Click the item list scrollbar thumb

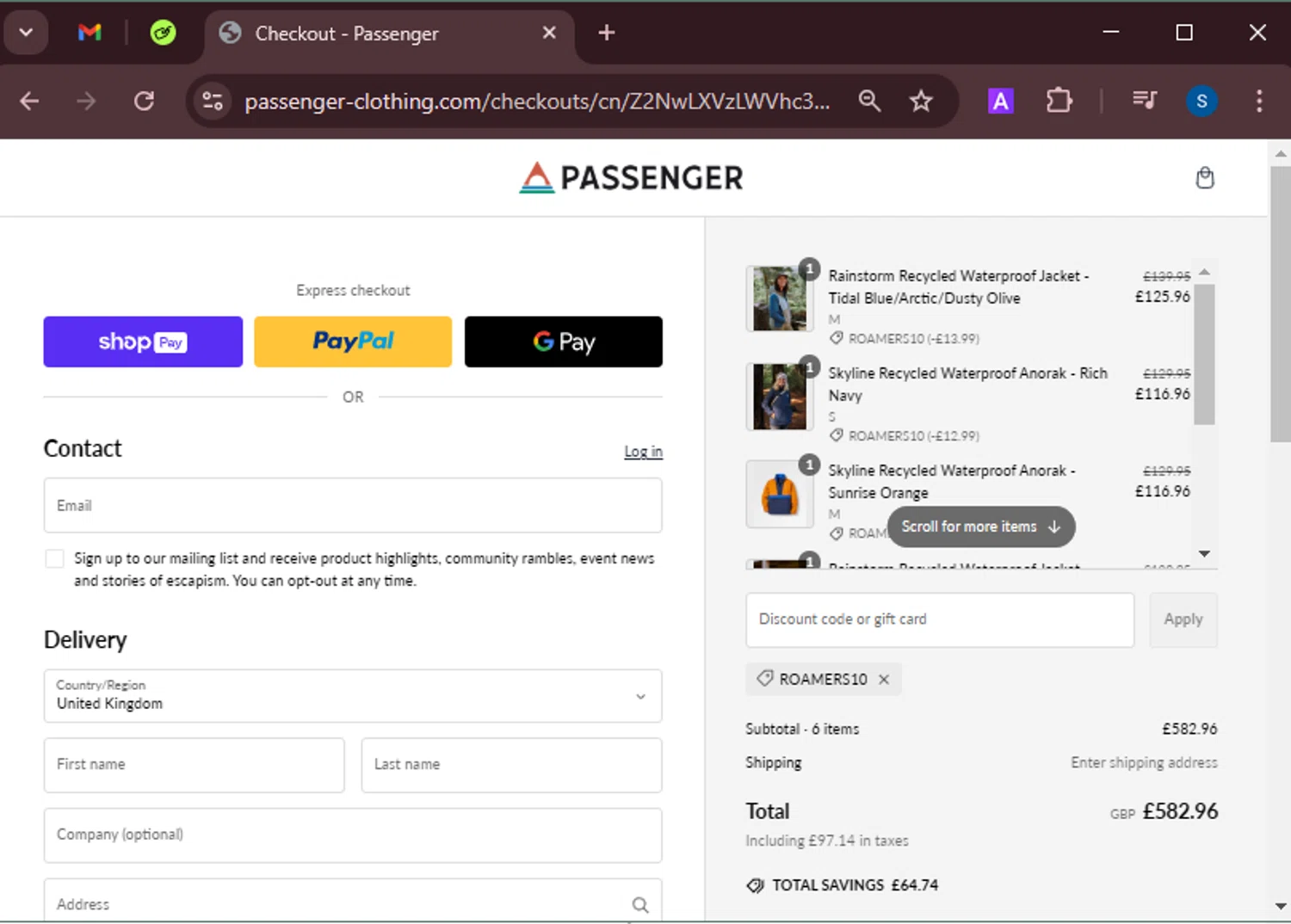1204,353
